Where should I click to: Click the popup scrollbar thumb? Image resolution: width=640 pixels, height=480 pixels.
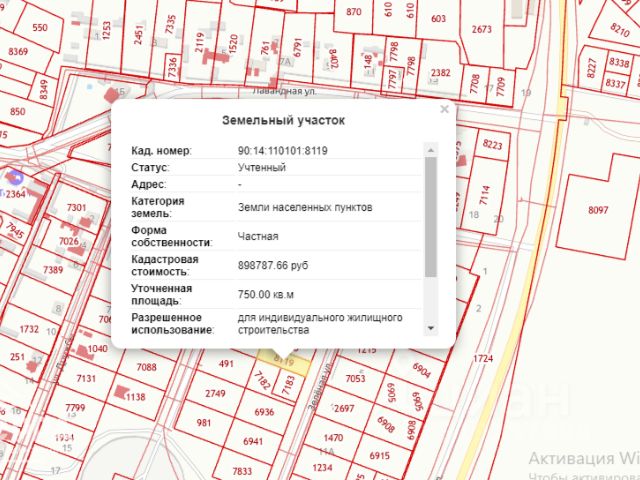point(431,217)
